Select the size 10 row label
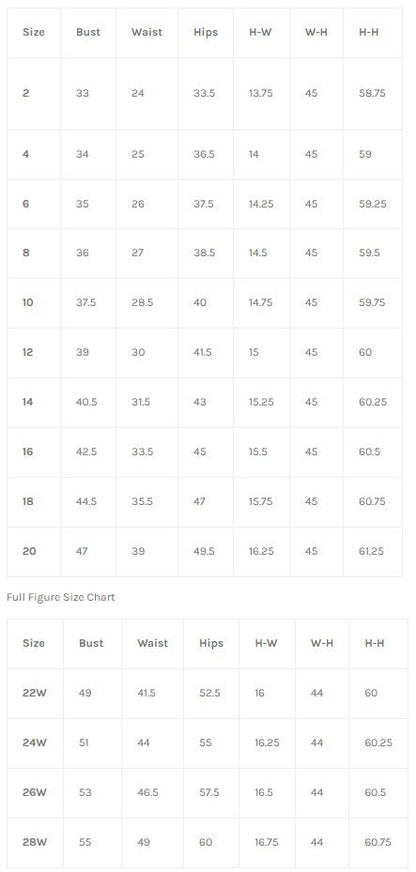Viewport: 416px width, 872px height. click(28, 303)
